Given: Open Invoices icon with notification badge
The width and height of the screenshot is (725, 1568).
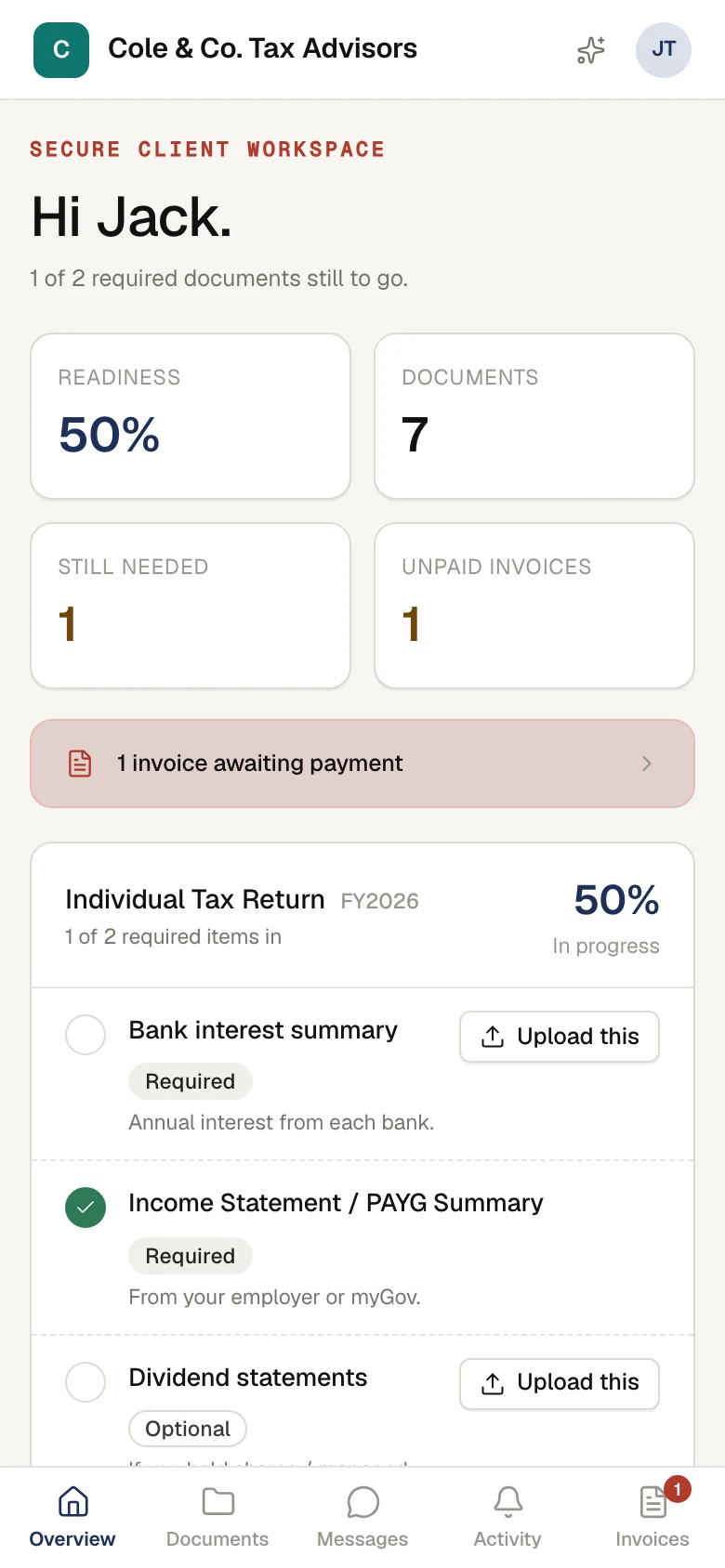Looking at the screenshot, I should pyautogui.click(x=654, y=1501).
